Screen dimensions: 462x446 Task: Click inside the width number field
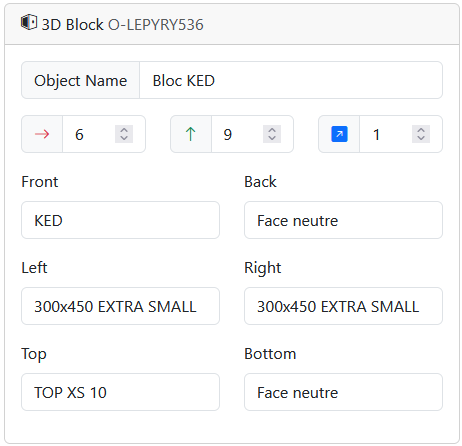click(90, 134)
